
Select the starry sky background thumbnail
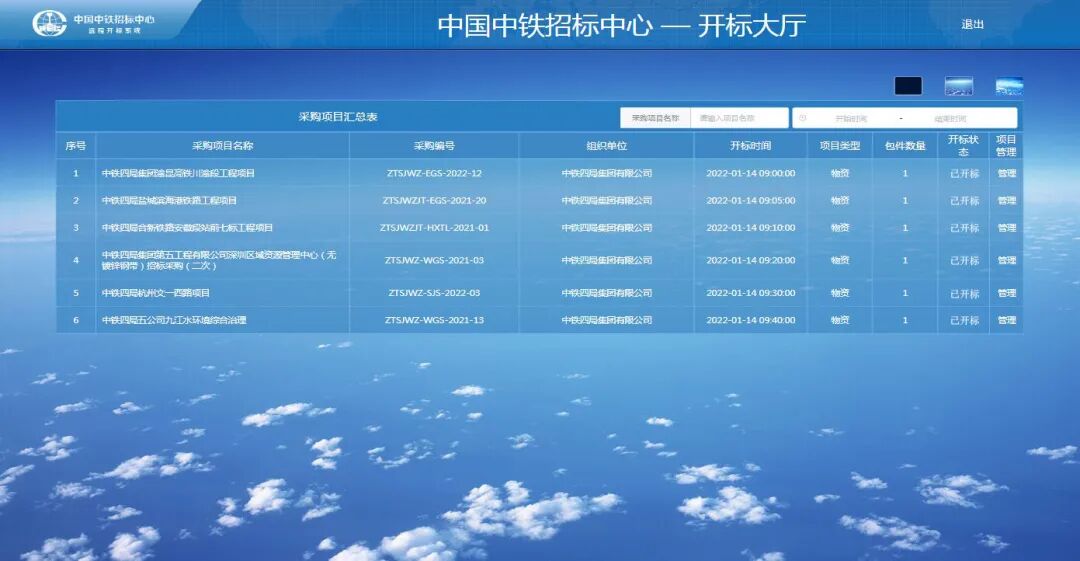(959, 86)
